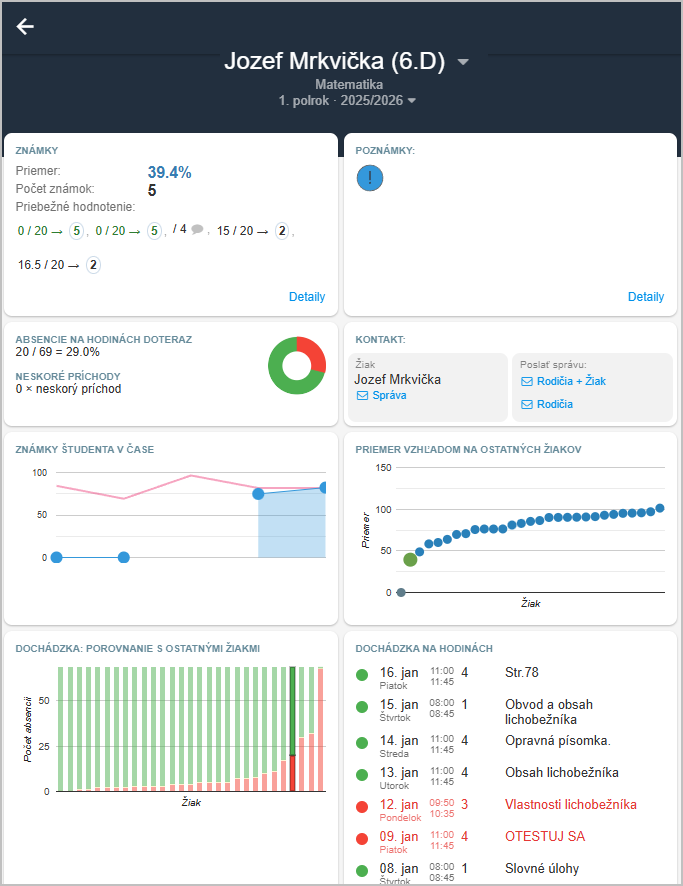Open Detaily link in Poznámky card
This screenshot has width=683, height=886.
[x=645, y=297]
